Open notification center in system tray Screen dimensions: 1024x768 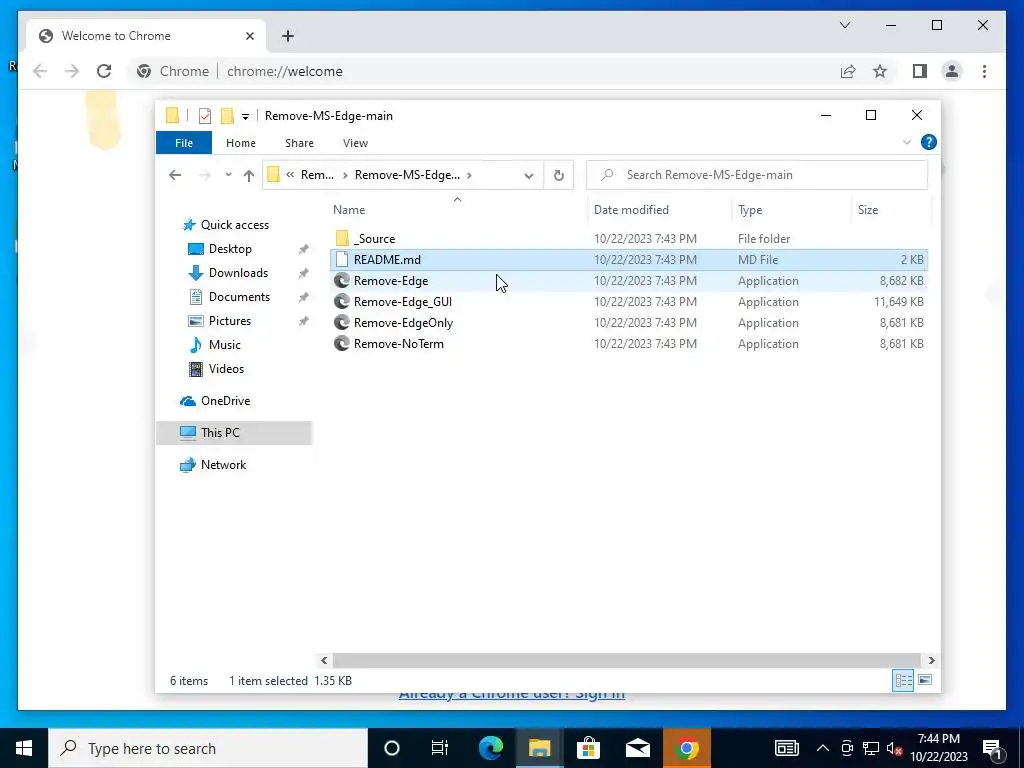993,749
